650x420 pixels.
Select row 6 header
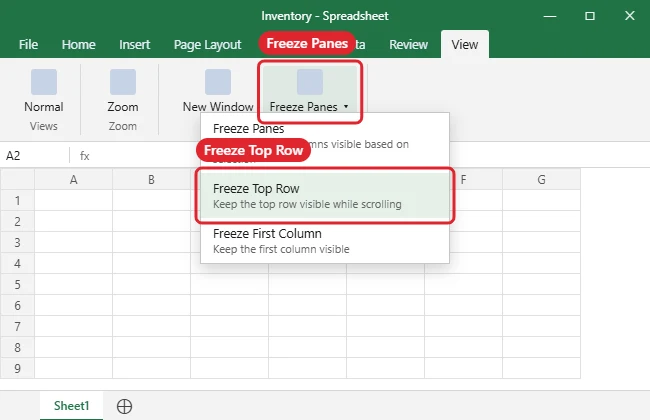coord(17,306)
